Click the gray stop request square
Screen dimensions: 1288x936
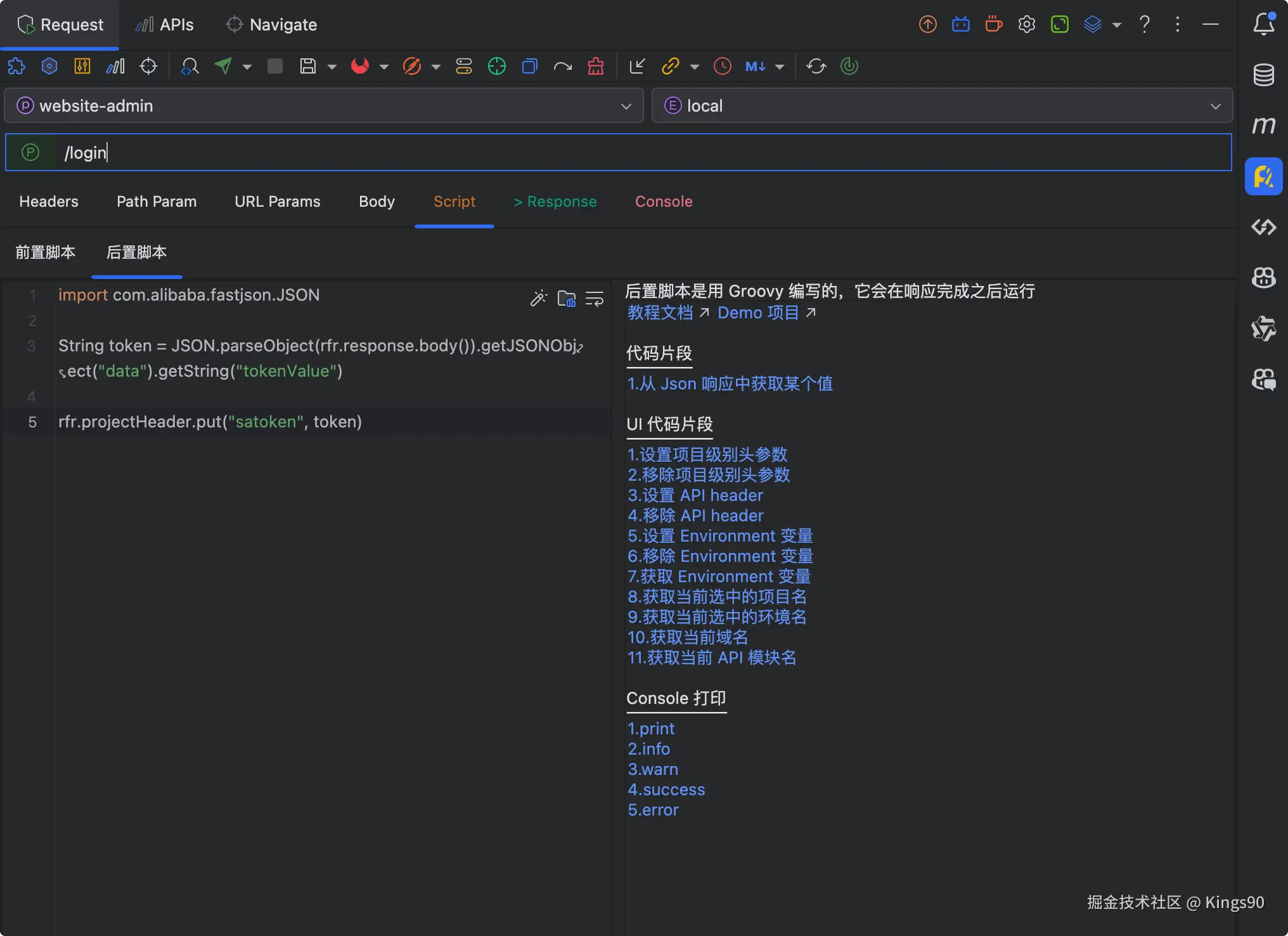(x=274, y=66)
